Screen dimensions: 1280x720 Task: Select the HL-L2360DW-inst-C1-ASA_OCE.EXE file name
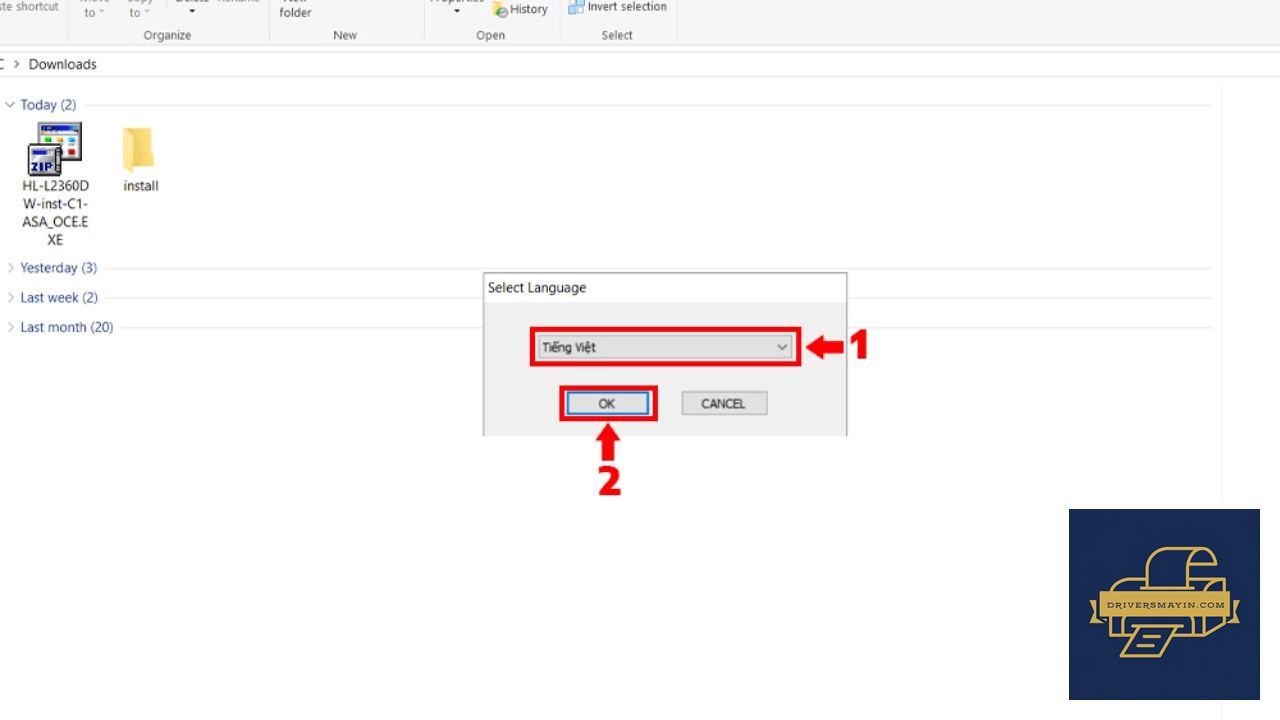(x=56, y=213)
